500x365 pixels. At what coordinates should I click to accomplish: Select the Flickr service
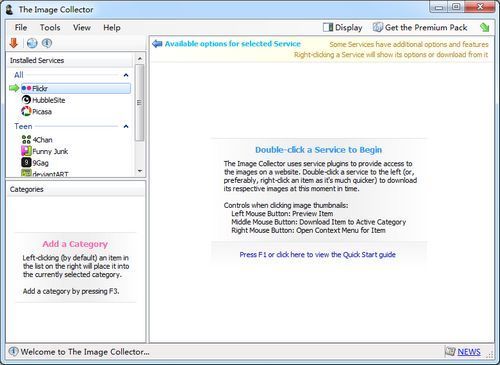coord(76,88)
